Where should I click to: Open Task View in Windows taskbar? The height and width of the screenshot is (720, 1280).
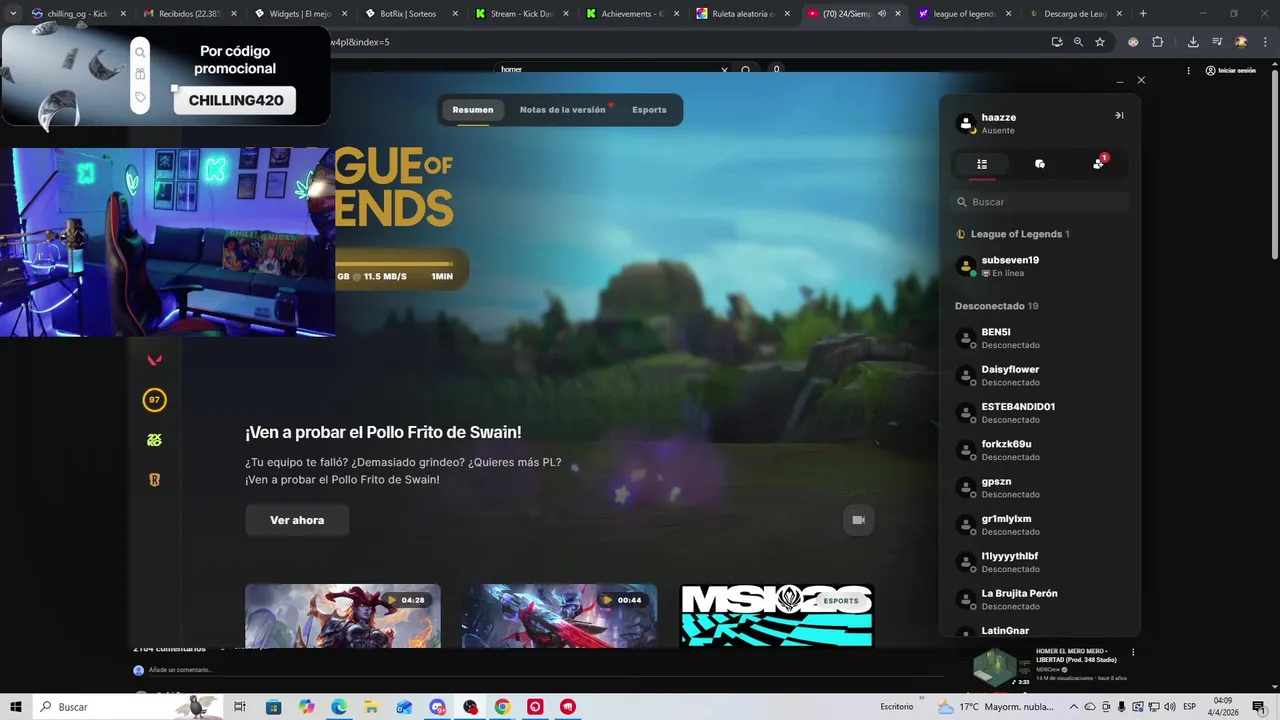(x=240, y=707)
